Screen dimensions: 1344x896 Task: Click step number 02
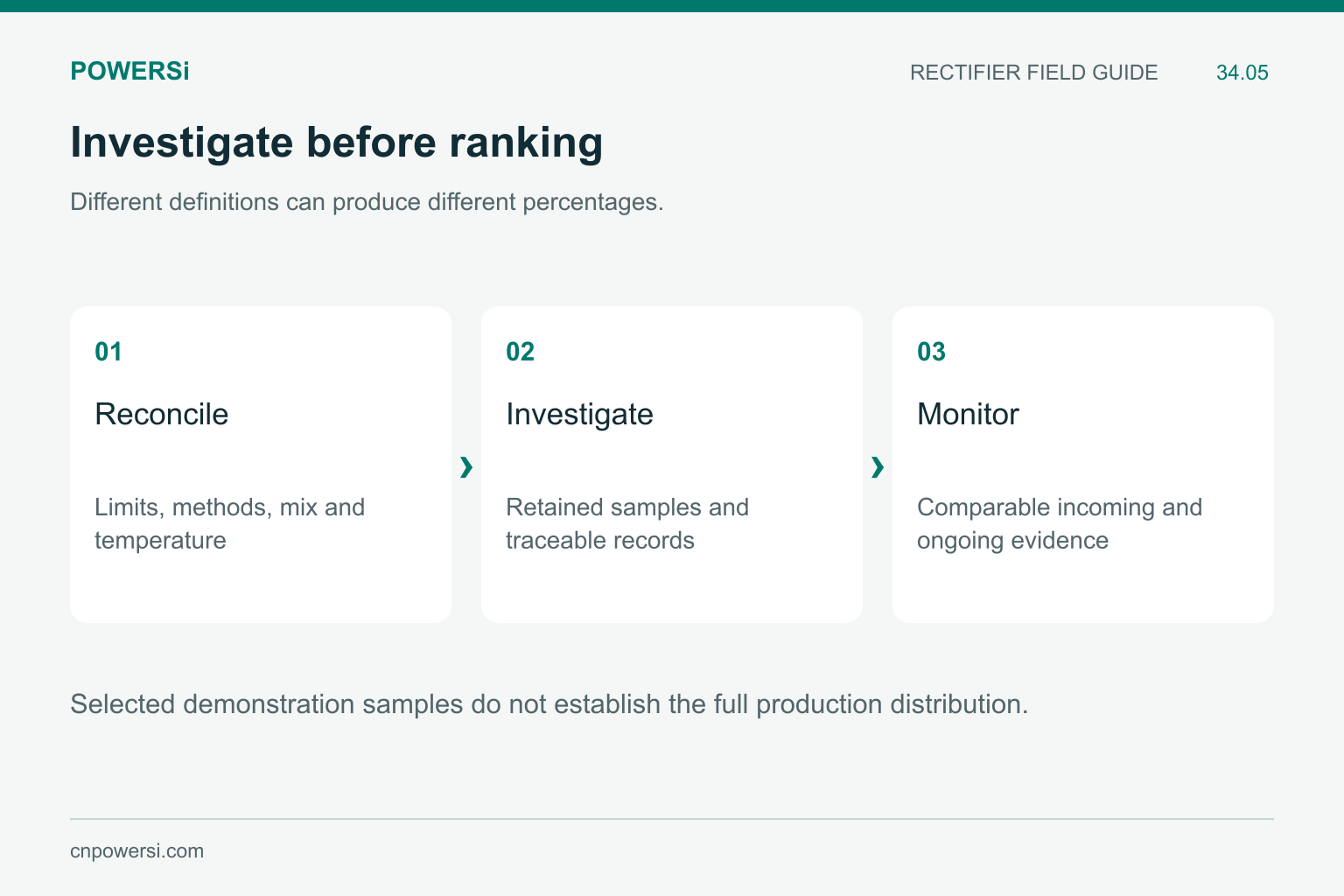520,352
